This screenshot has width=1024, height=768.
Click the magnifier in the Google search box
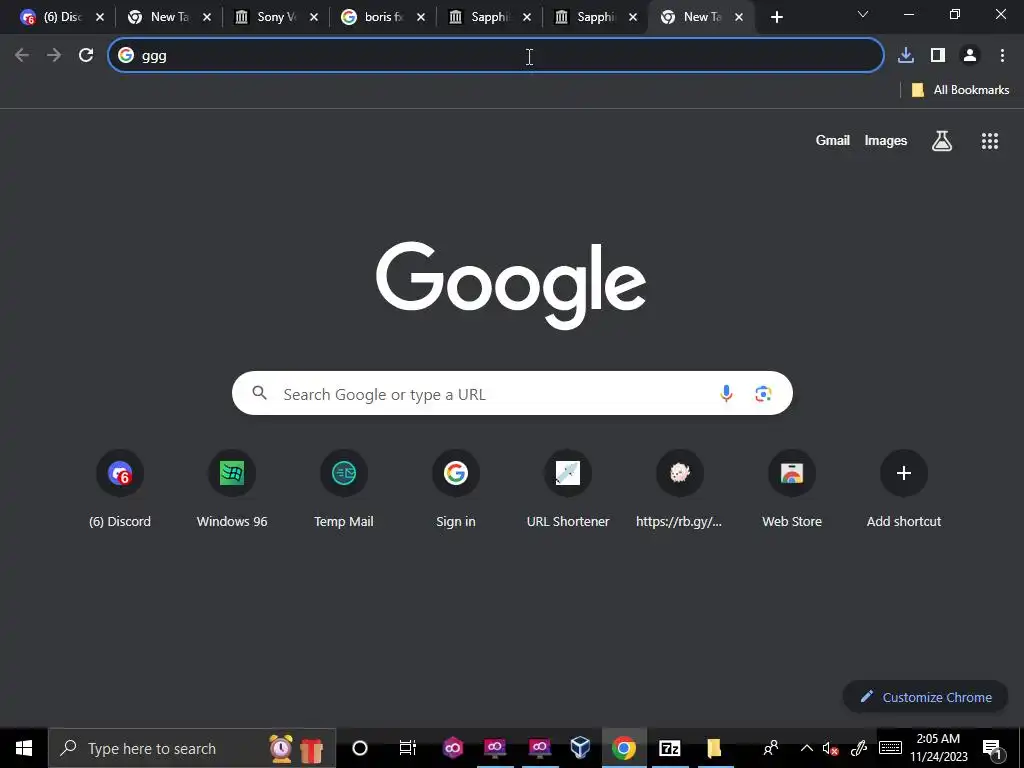(259, 392)
